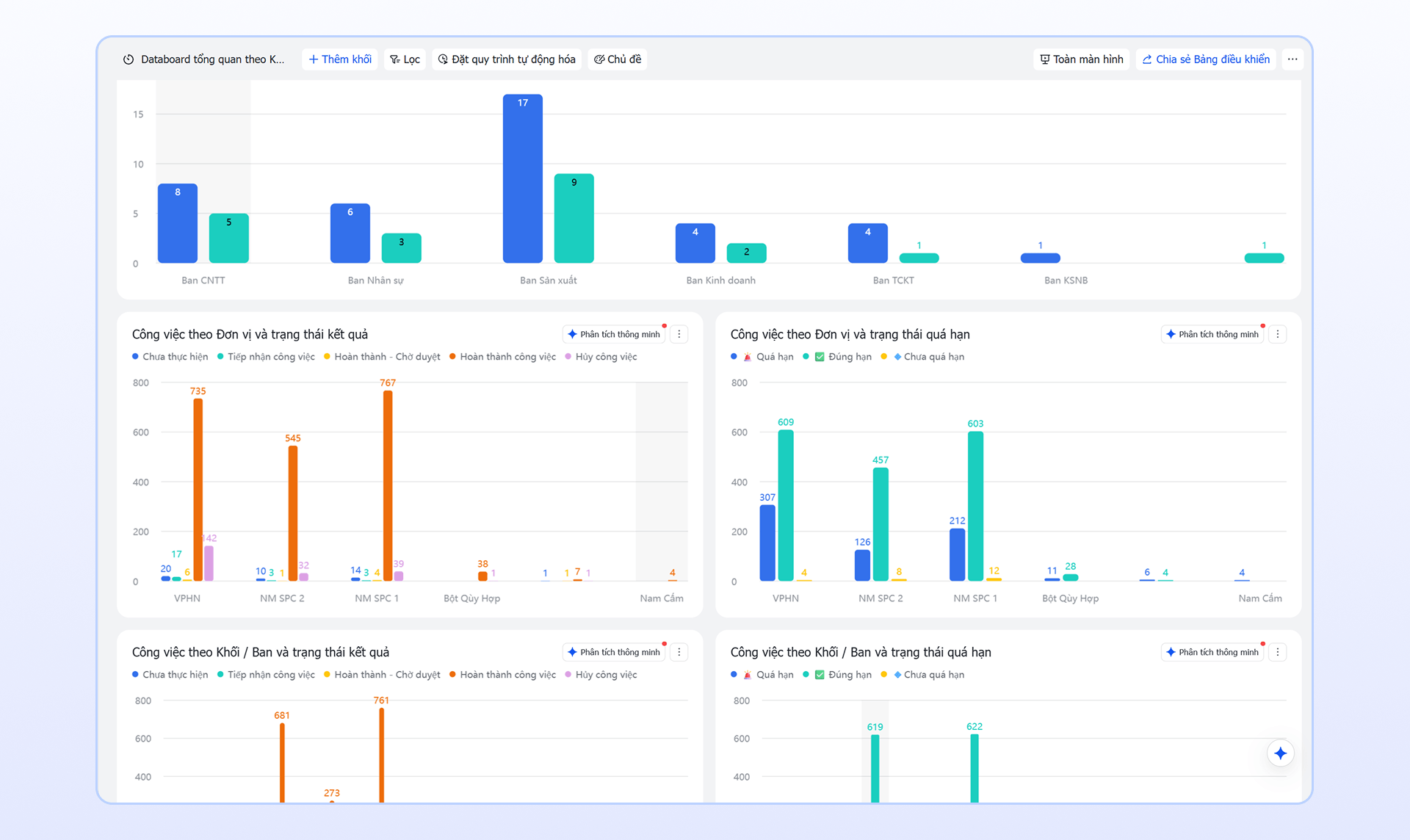Click the Ban KSNB axis label
This screenshot has height=840, width=1410.
[1066, 280]
